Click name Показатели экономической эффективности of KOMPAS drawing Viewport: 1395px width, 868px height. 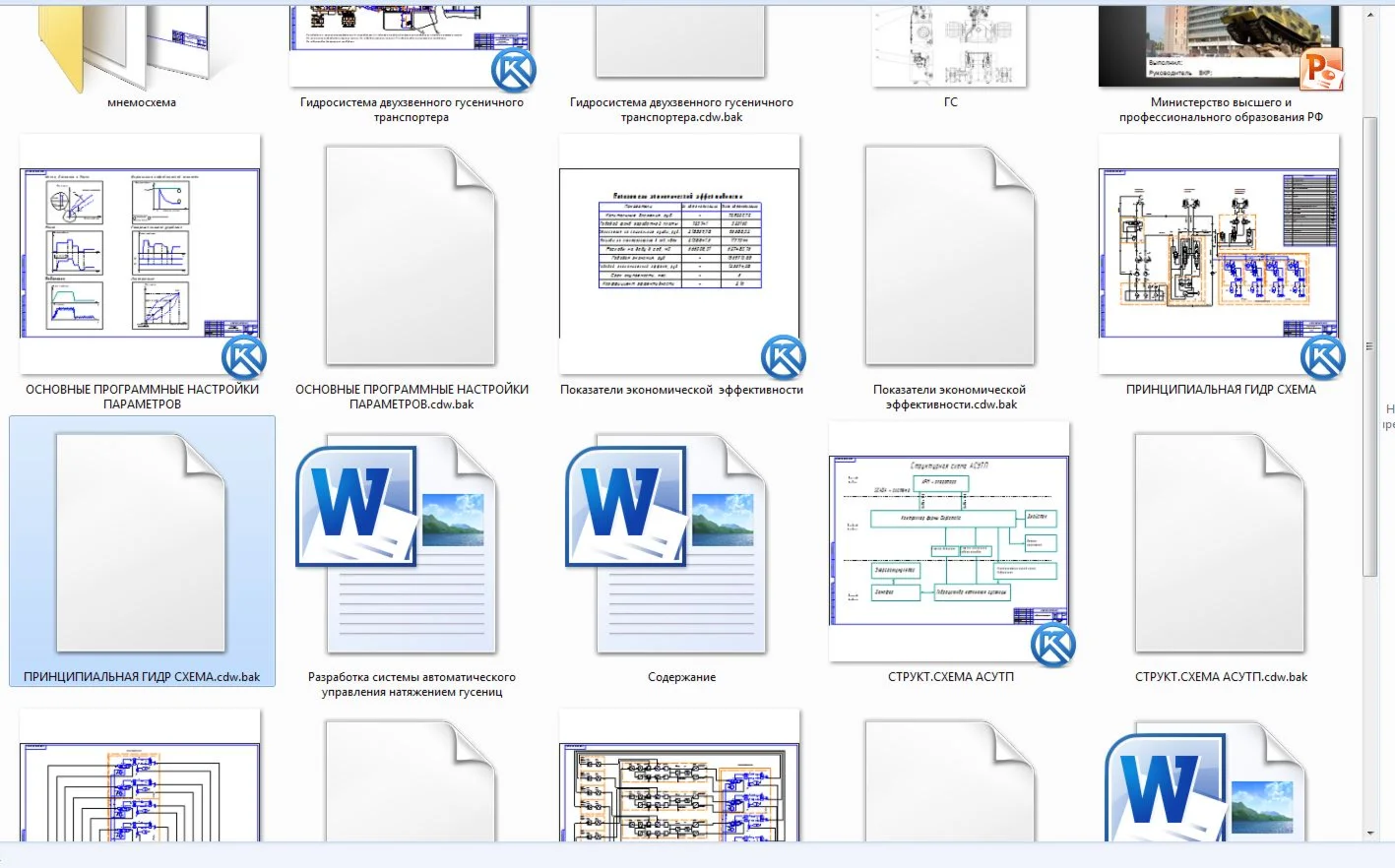coord(681,390)
